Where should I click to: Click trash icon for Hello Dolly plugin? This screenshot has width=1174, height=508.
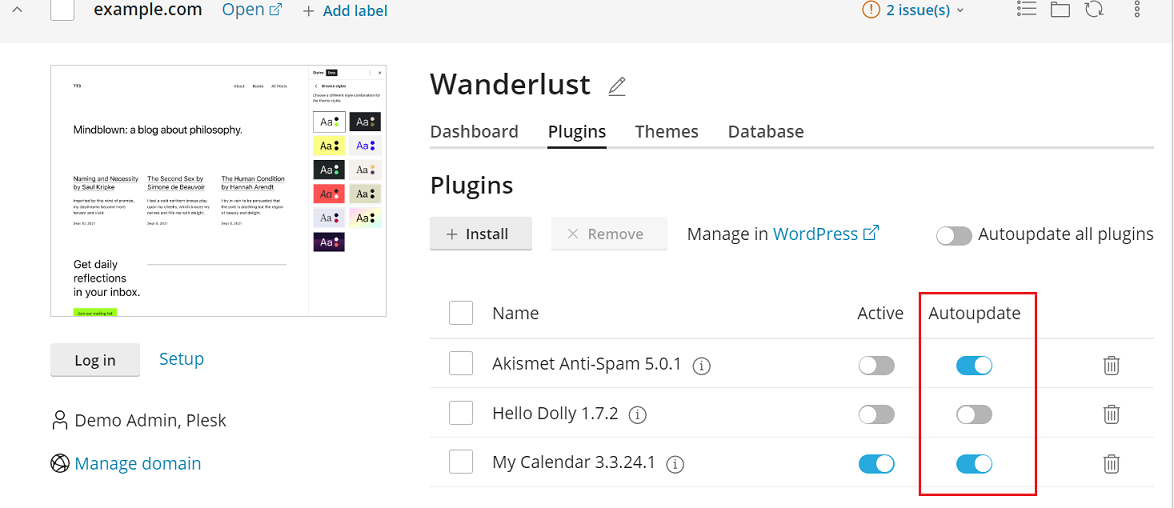[x=1110, y=414]
